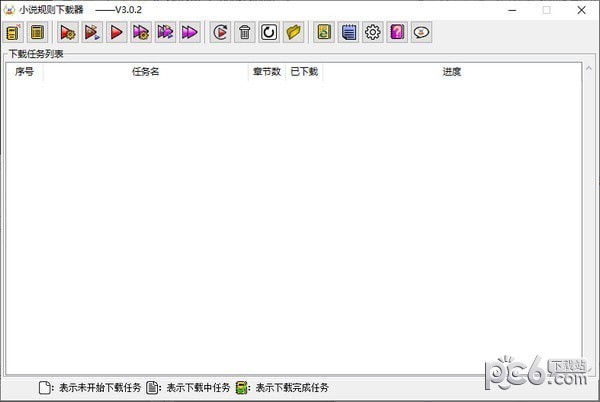Open download folder using yellow folder icon
Image resolution: width=600 pixels, height=402 pixels.
[293, 32]
